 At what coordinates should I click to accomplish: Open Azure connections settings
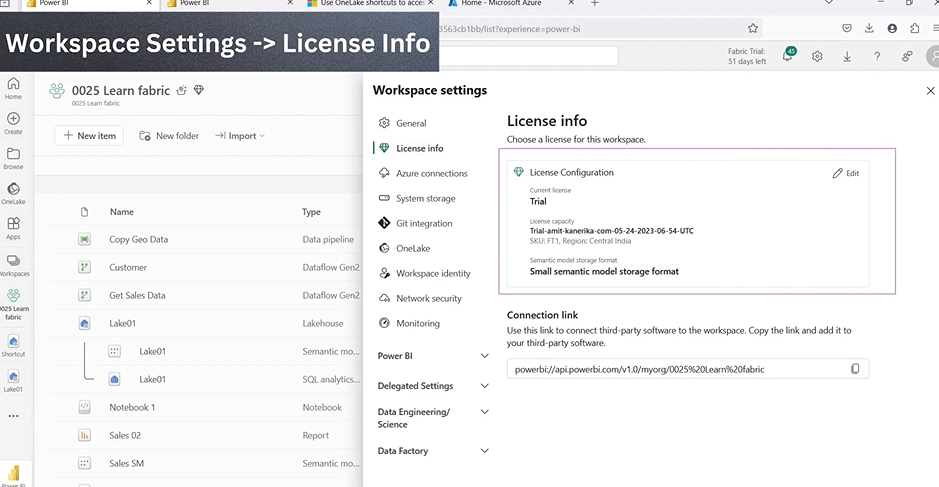tap(423, 174)
